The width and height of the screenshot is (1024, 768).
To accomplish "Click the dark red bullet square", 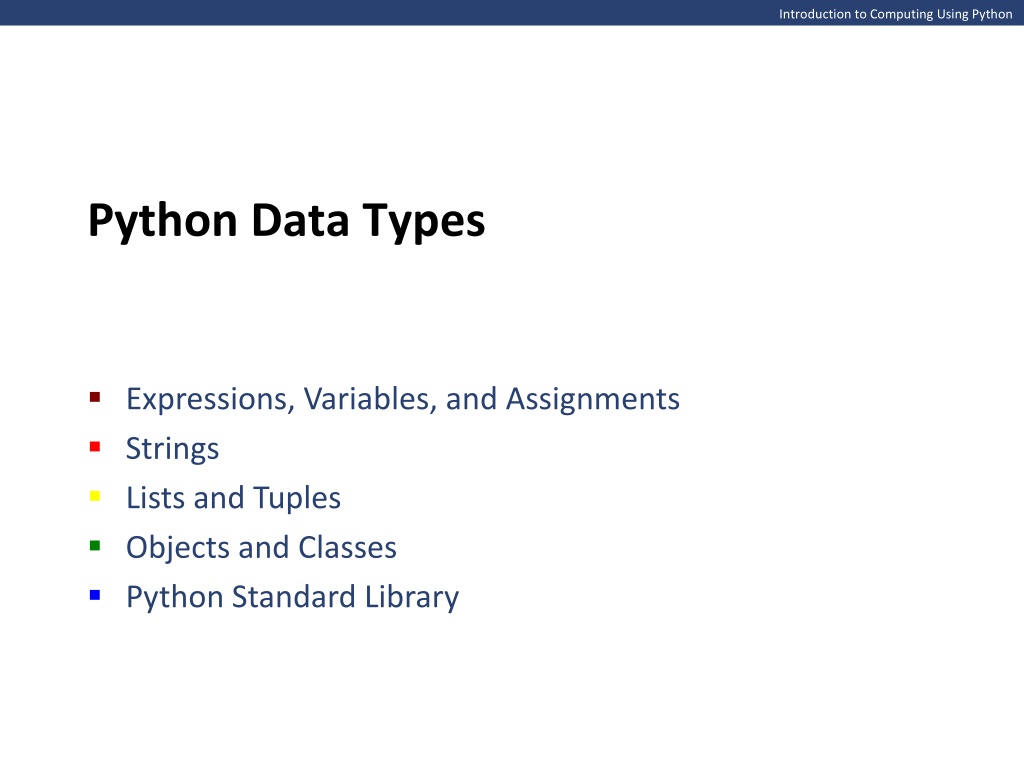I will [x=95, y=397].
